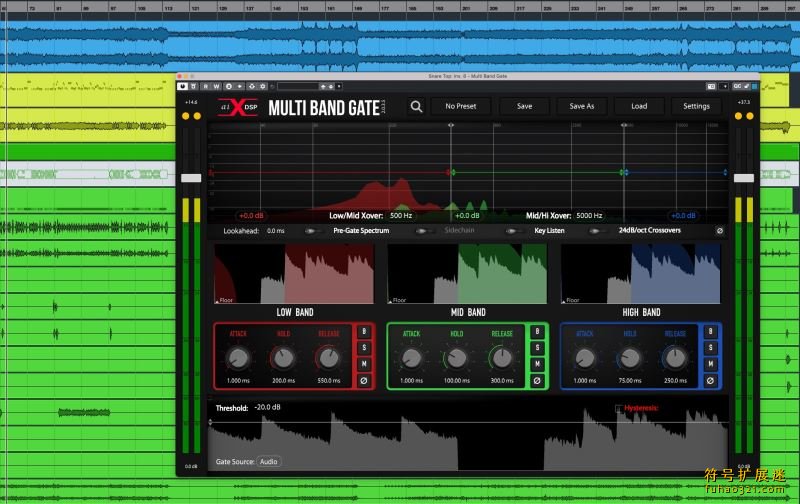This screenshot has width=800, height=504.
Task: Open the preset search magnifier
Action: (416, 107)
